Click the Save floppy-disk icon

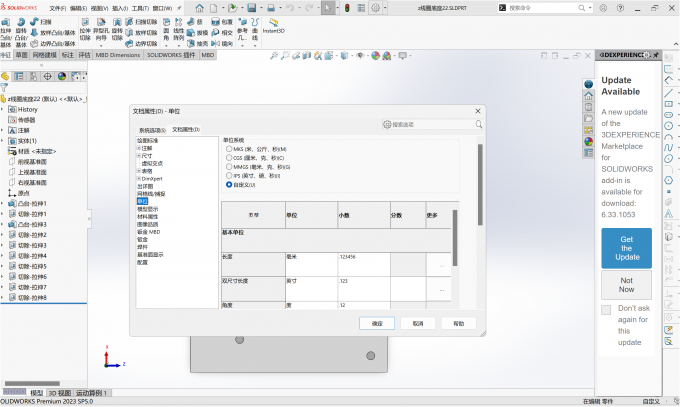coord(252,8)
